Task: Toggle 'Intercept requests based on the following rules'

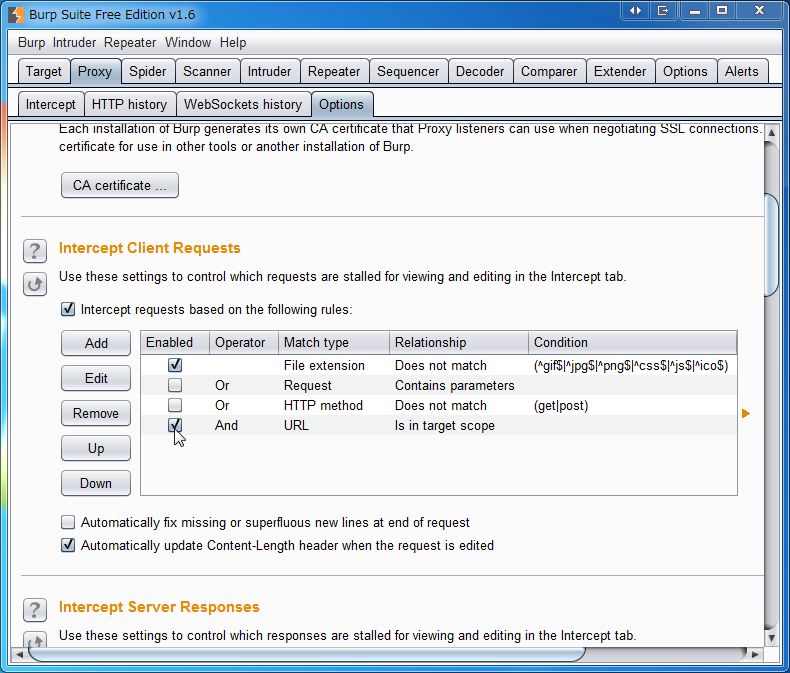Action: coord(68,309)
